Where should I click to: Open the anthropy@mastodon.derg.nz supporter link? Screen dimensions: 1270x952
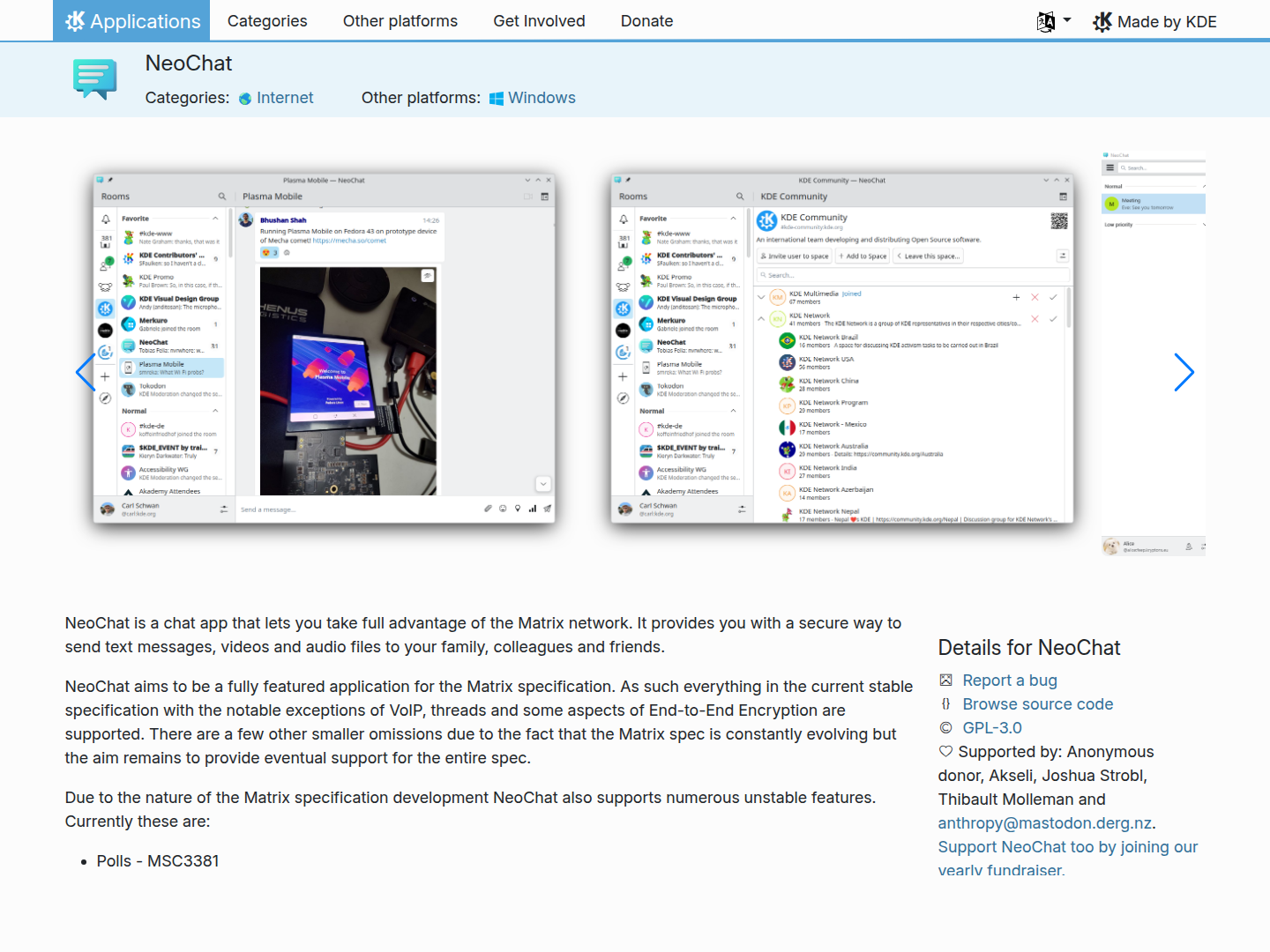pyautogui.click(x=1045, y=823)
